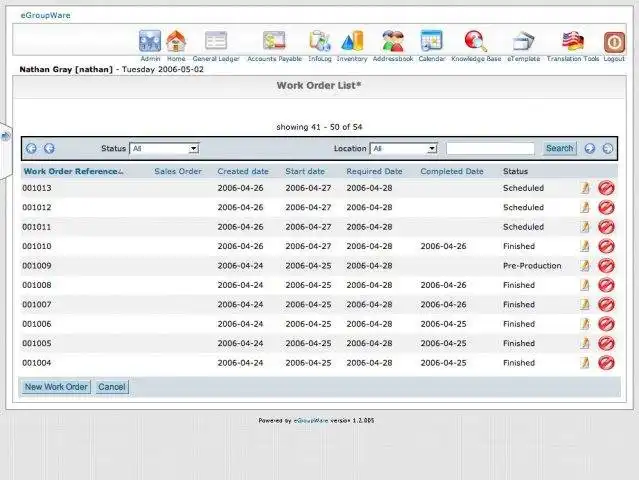The width and height of the screenshot is (639, 480).
Task: Open the Status filter dropdown
Action: click(x=164, y=149)
